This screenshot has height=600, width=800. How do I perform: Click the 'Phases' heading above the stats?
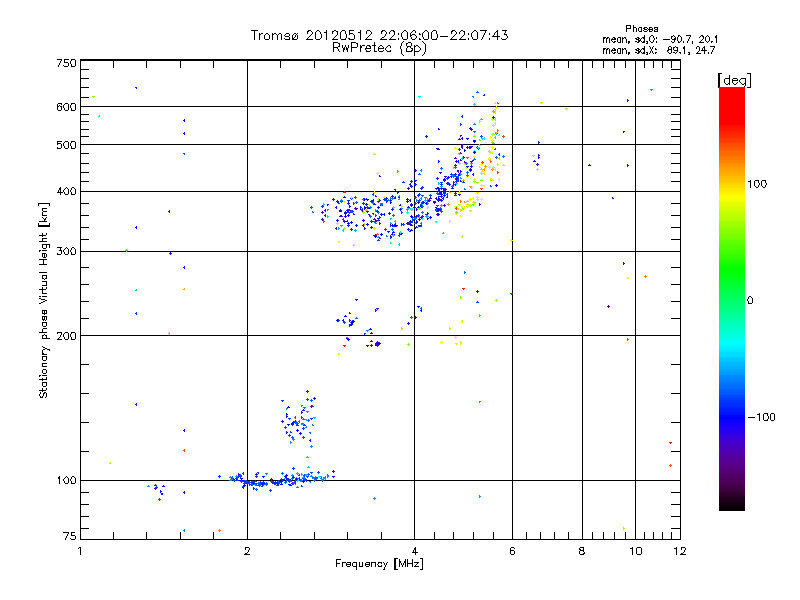click(641, 29)
